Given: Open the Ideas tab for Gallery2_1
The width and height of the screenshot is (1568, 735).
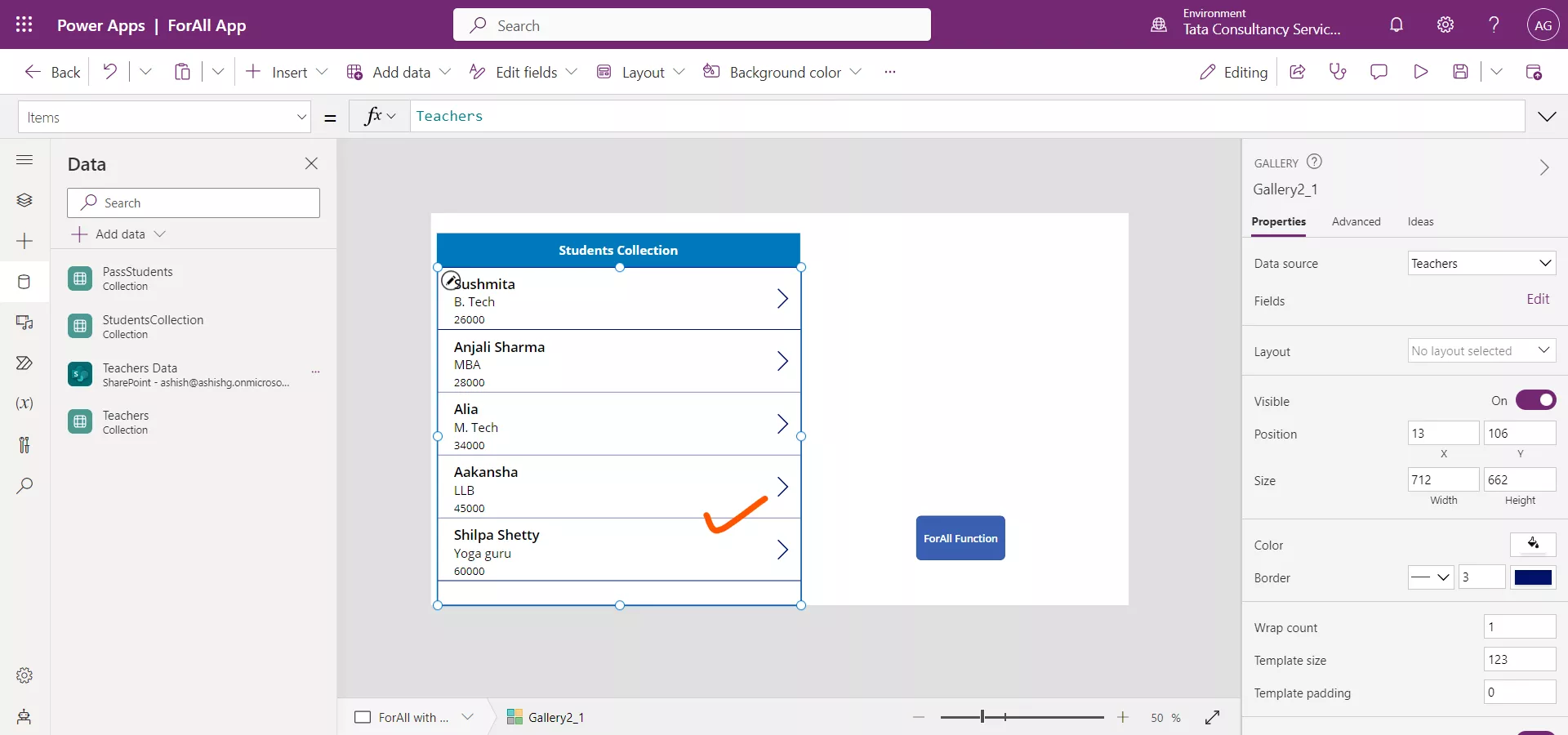Looking at the screenshot, I should point(1421,221).
